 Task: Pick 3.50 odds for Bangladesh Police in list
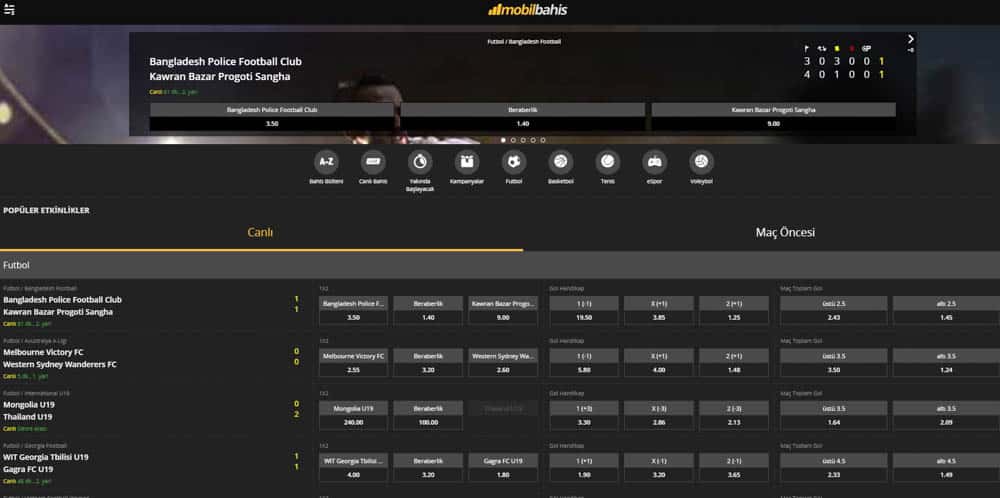[x=353, y=311]
